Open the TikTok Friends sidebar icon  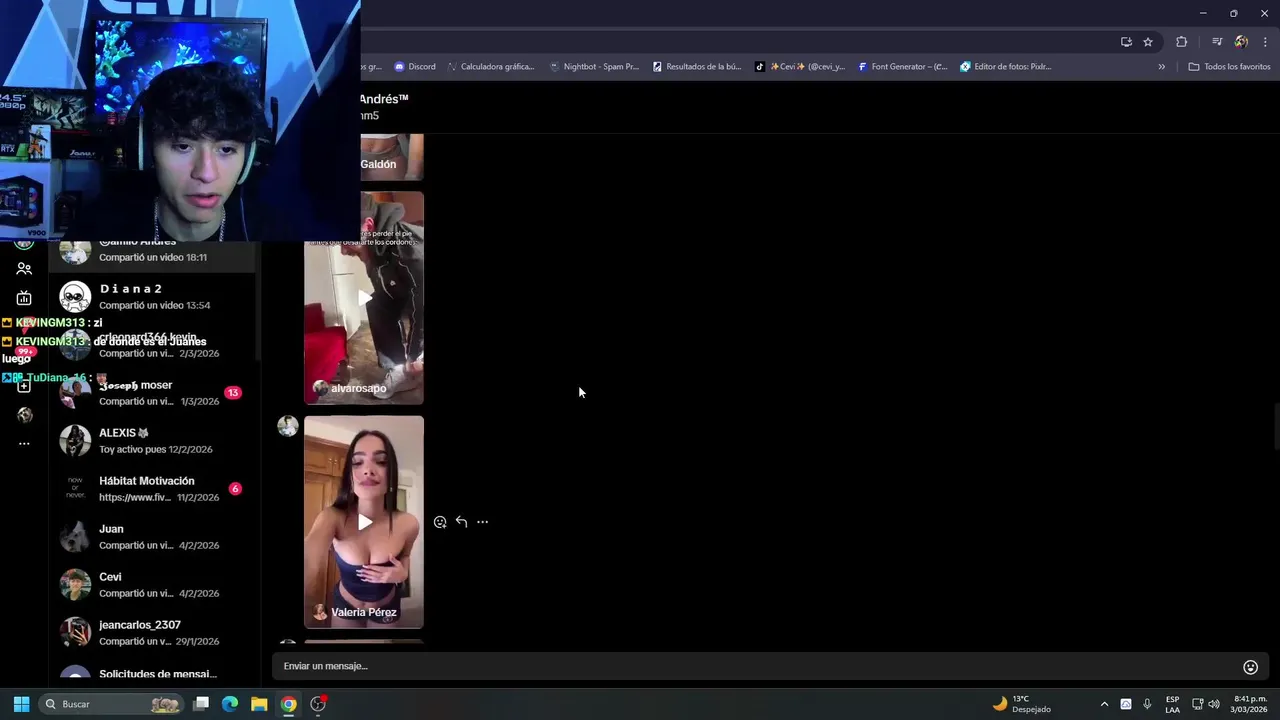[24, 269]
